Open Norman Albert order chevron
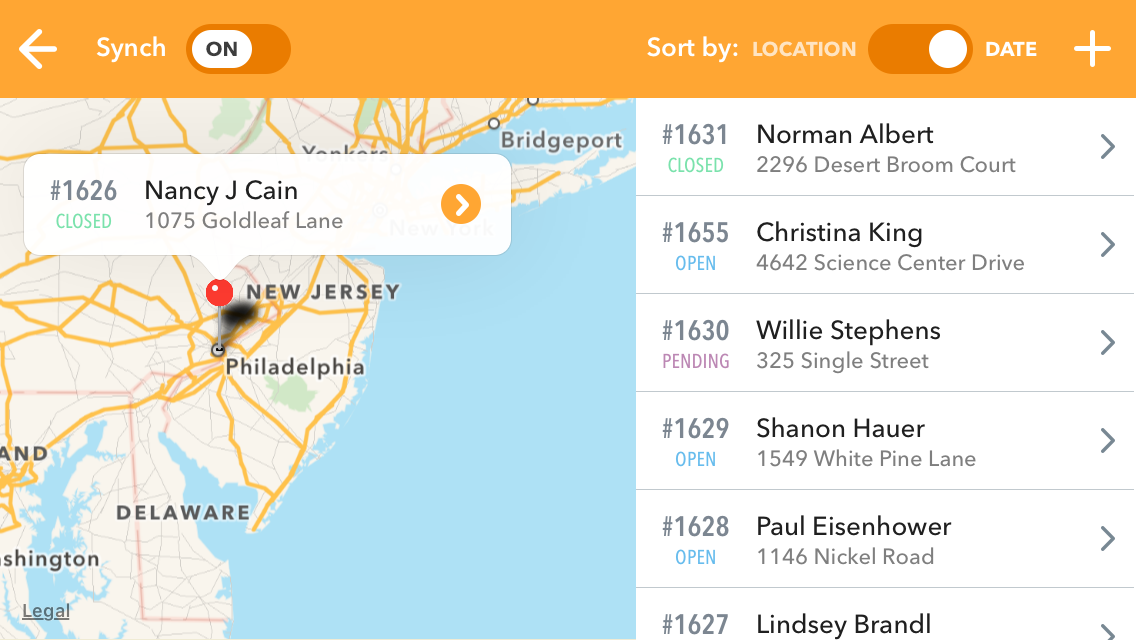 pyautogui.click(x=1107, y=147)
